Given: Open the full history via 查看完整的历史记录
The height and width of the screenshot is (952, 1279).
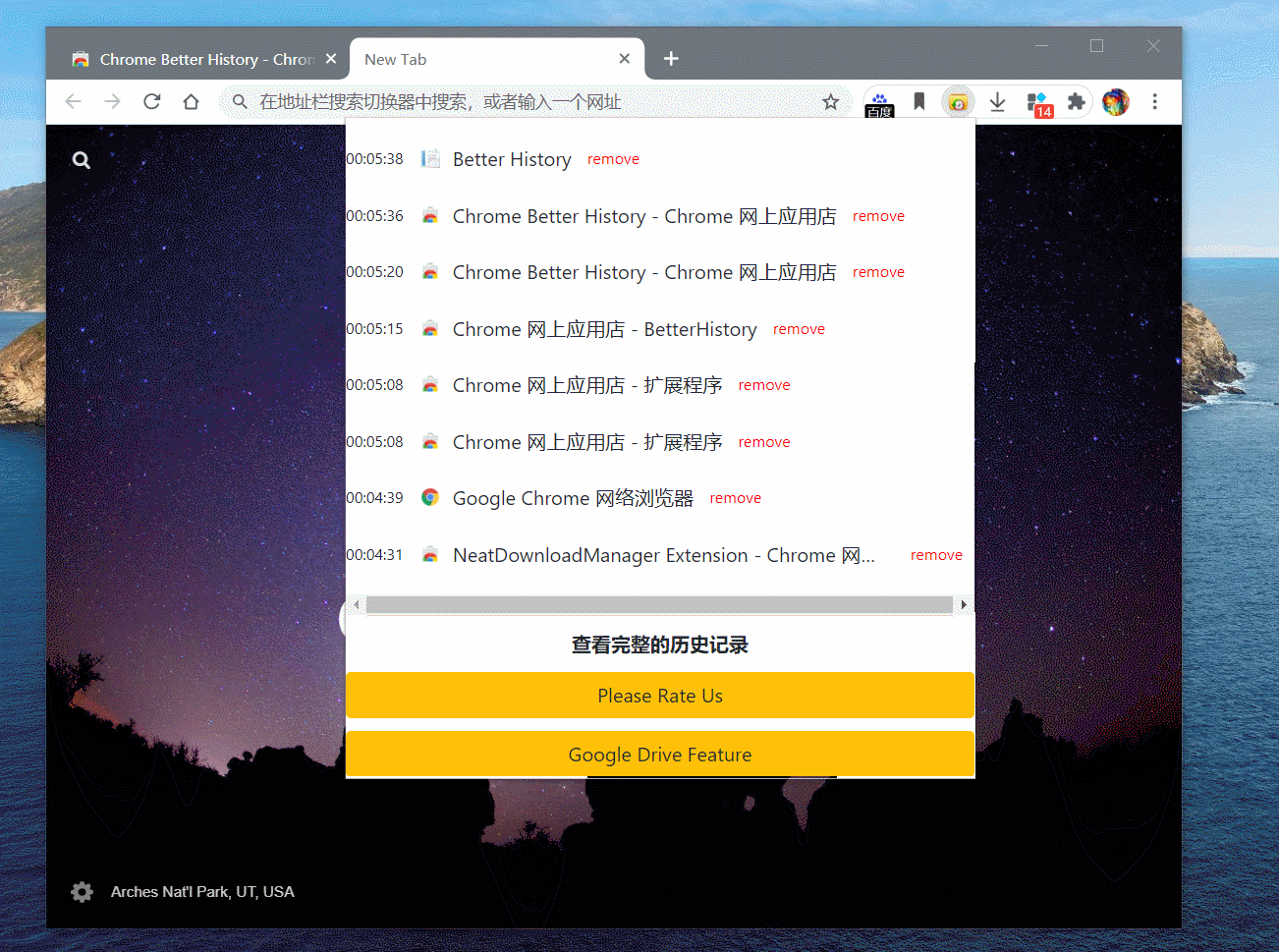Looking at the screenshot, I should (659, 644).
